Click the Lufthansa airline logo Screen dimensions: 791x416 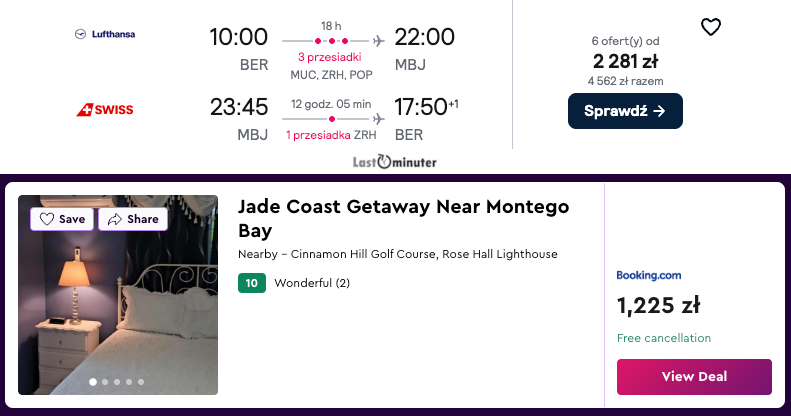(x=105, y=34)
